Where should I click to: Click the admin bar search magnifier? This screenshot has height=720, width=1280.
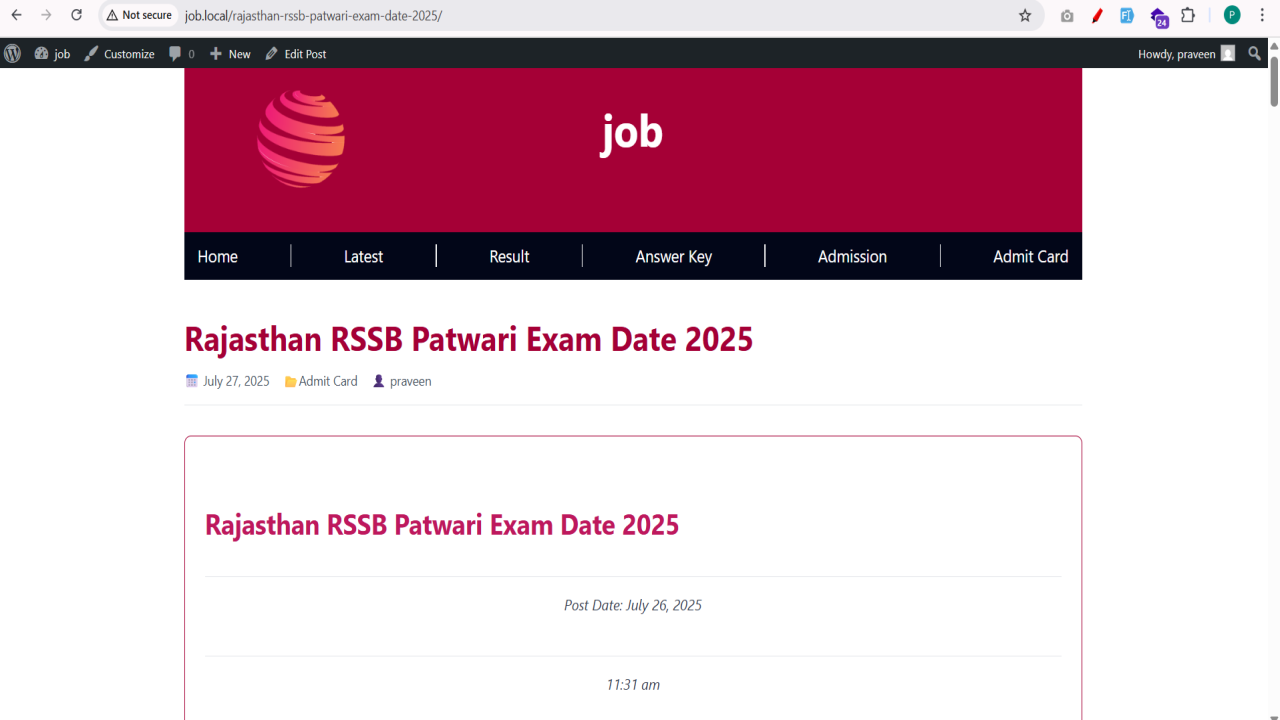pyautogui.click(x=1255, y=54)
